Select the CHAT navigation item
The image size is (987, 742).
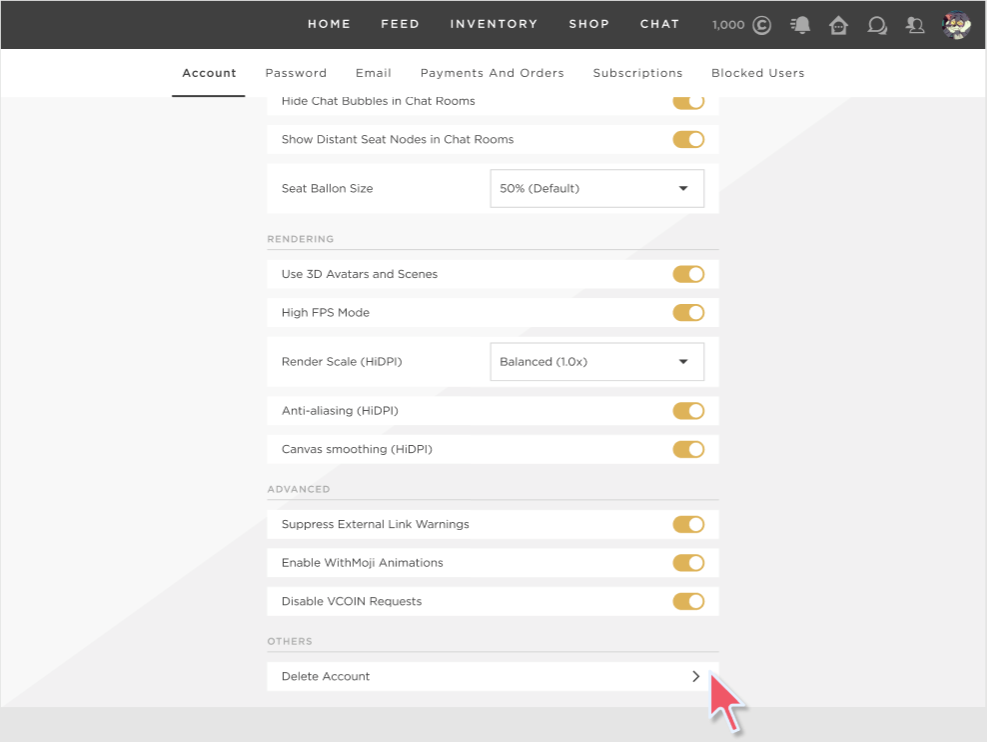click(x=659, y=24)
